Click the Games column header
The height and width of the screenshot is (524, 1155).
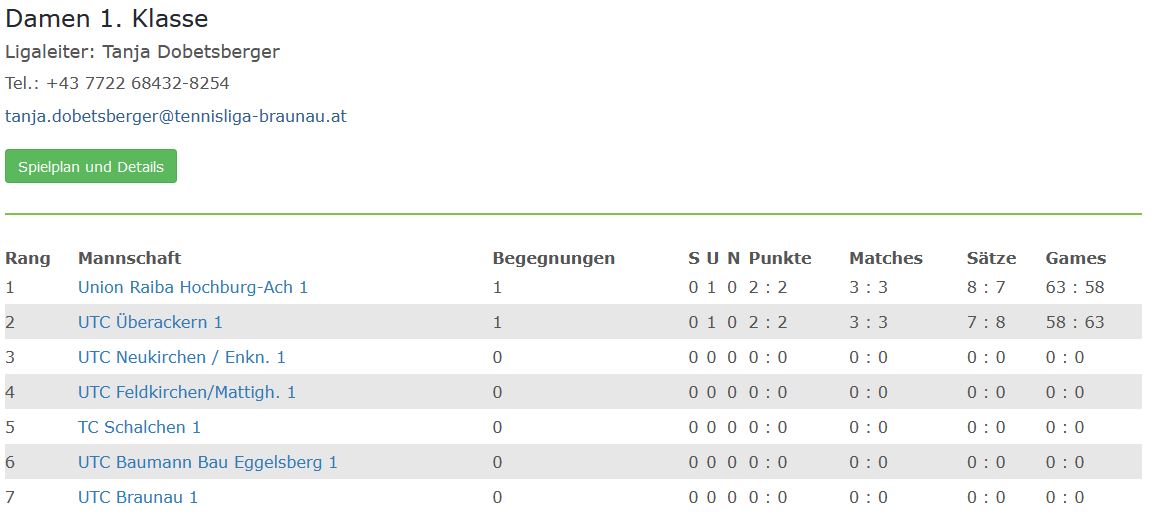(x=1076, y=258)
